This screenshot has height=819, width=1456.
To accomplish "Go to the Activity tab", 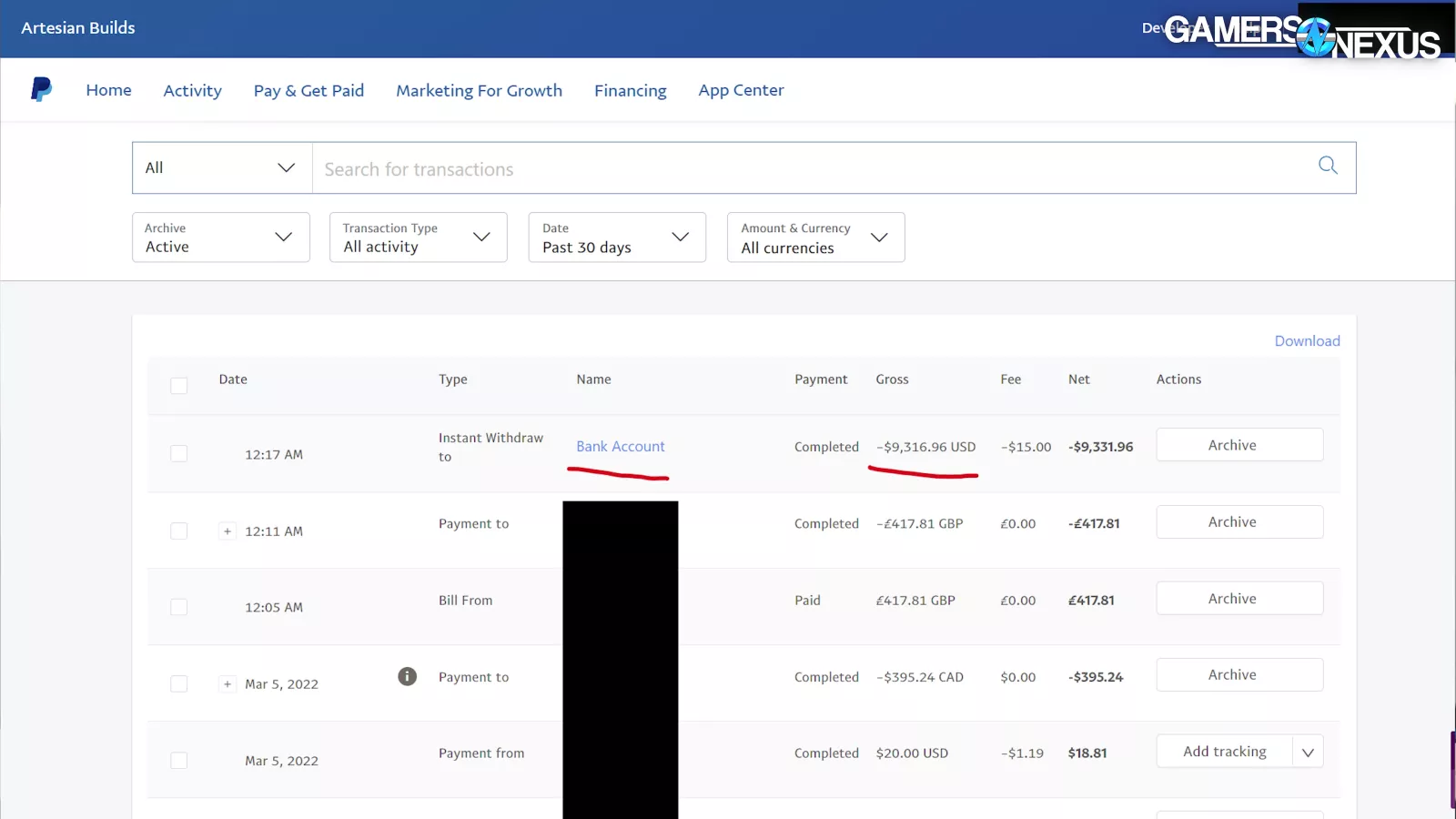I will [192, 90].
